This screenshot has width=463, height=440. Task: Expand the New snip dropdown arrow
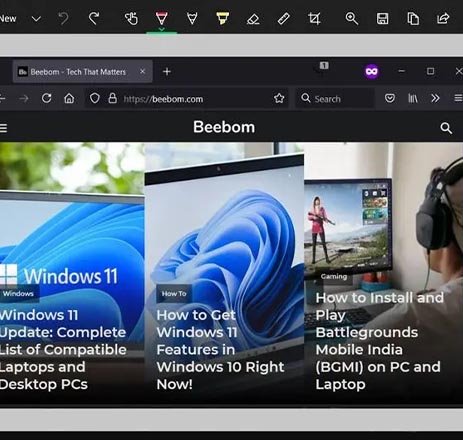(36, 19)
